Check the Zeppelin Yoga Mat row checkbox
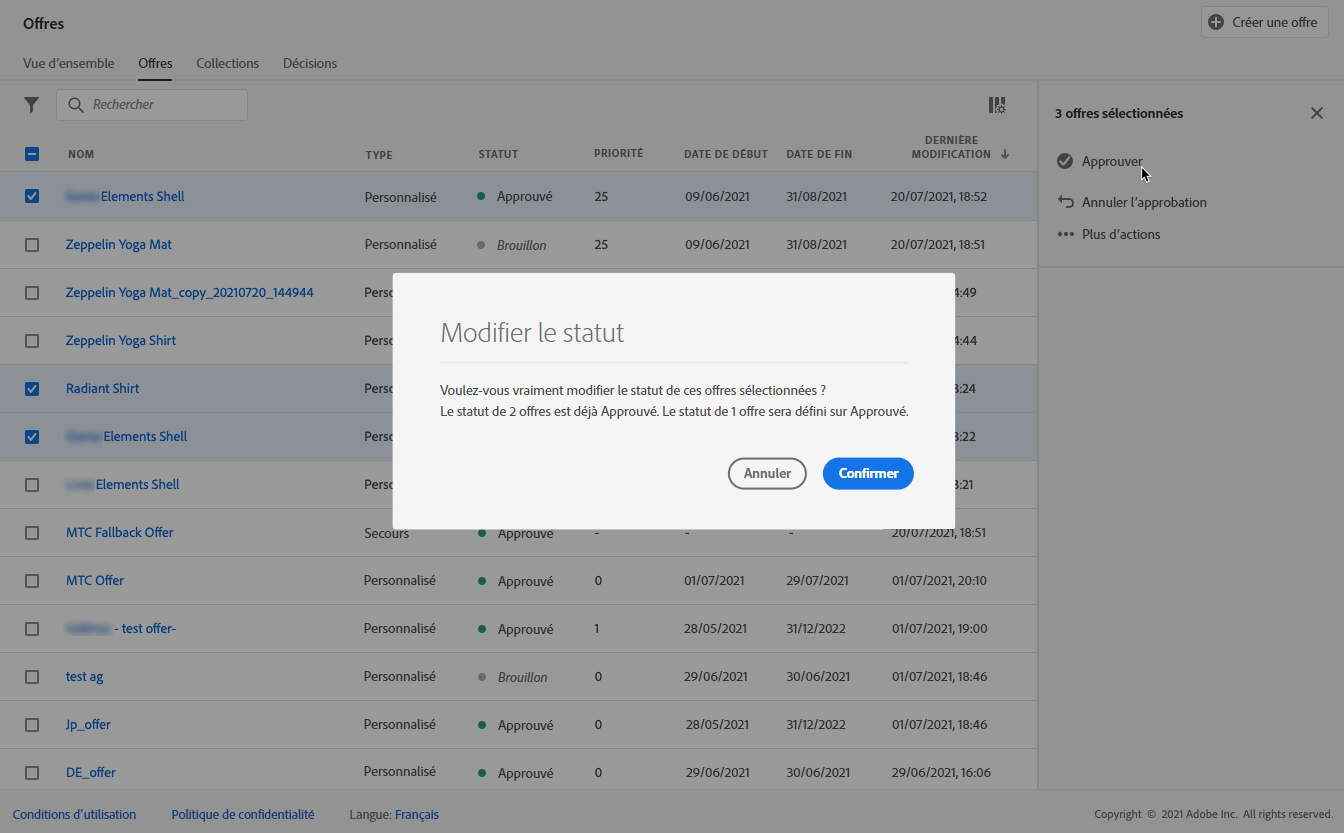 [32, 245]
